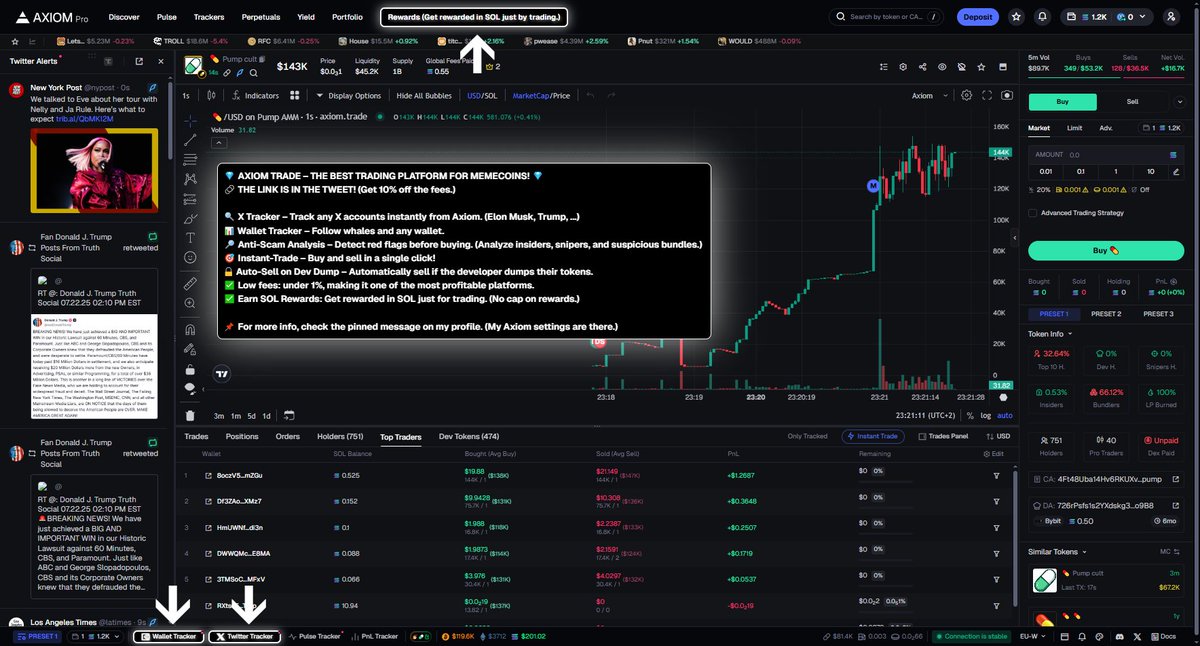1200x646 pixels.
Task: Add token to favorites star above chart
Action: (980, 66)
